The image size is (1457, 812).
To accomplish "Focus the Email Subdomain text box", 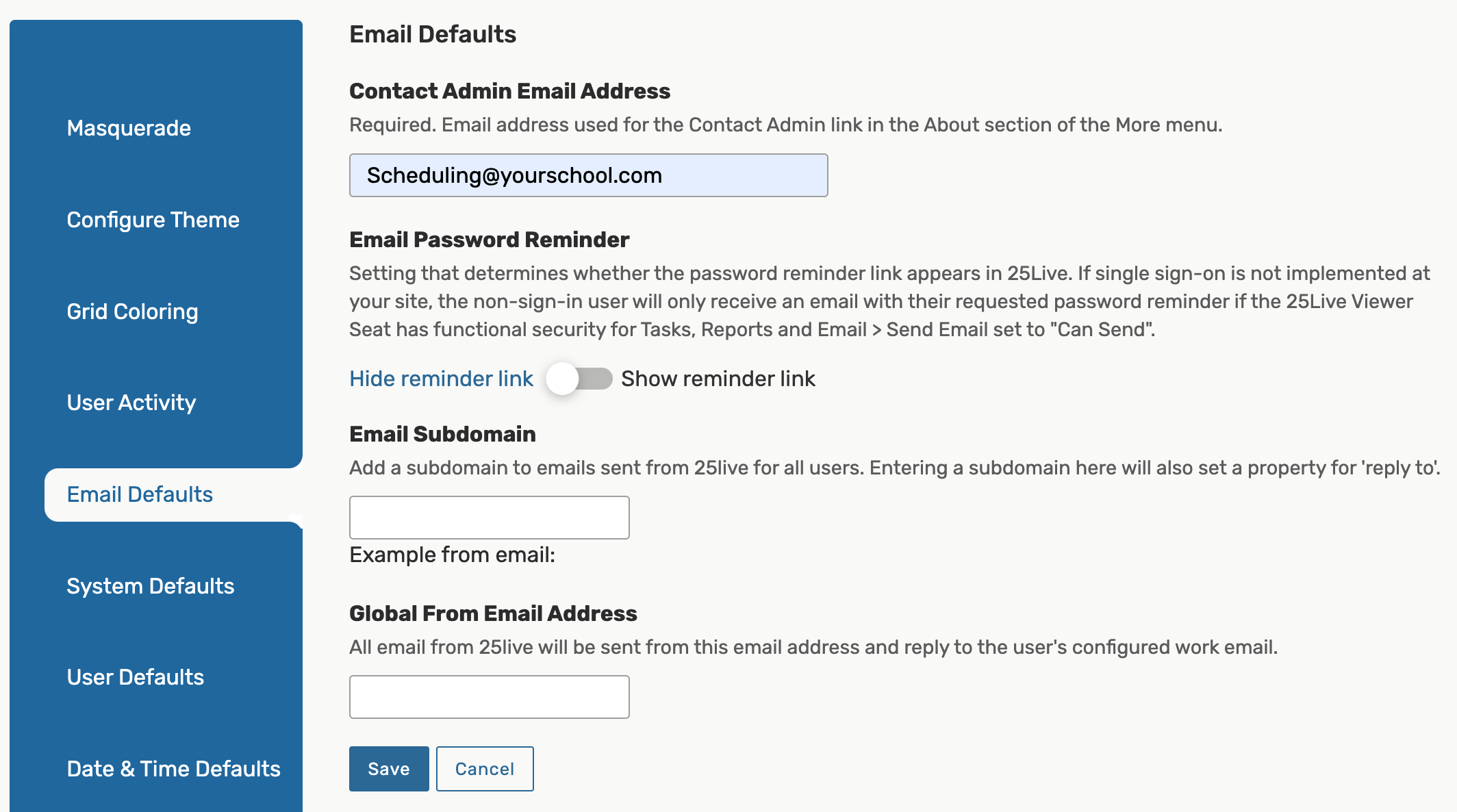I will coord(489,518).
